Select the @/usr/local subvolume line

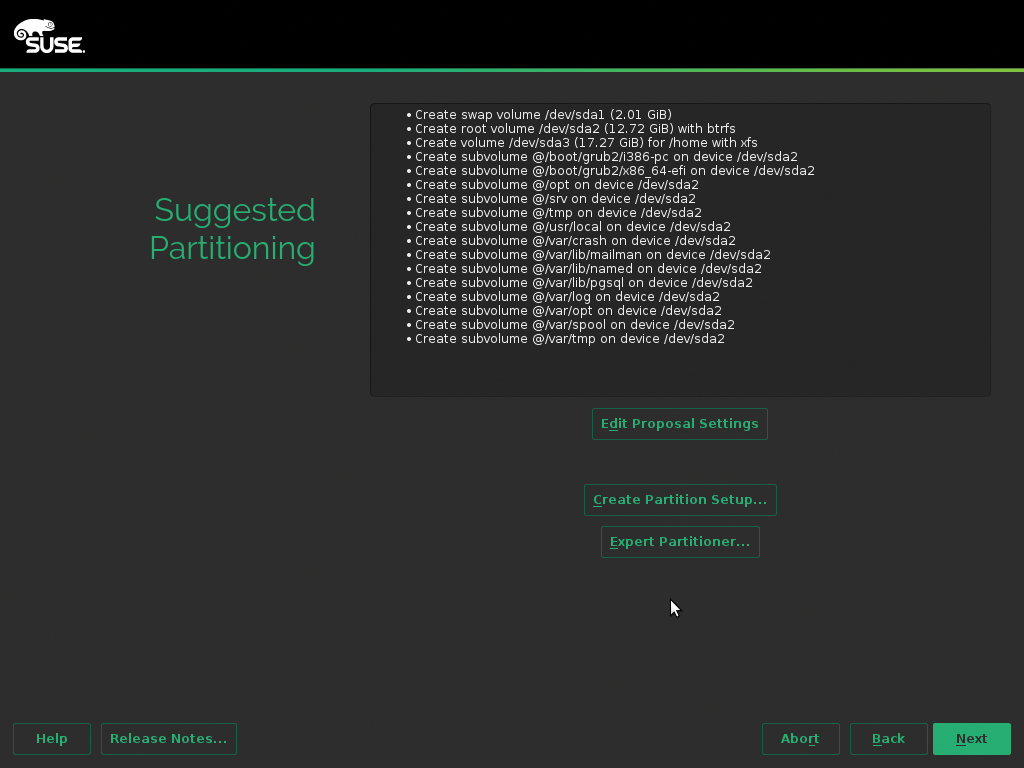[572, 227]
